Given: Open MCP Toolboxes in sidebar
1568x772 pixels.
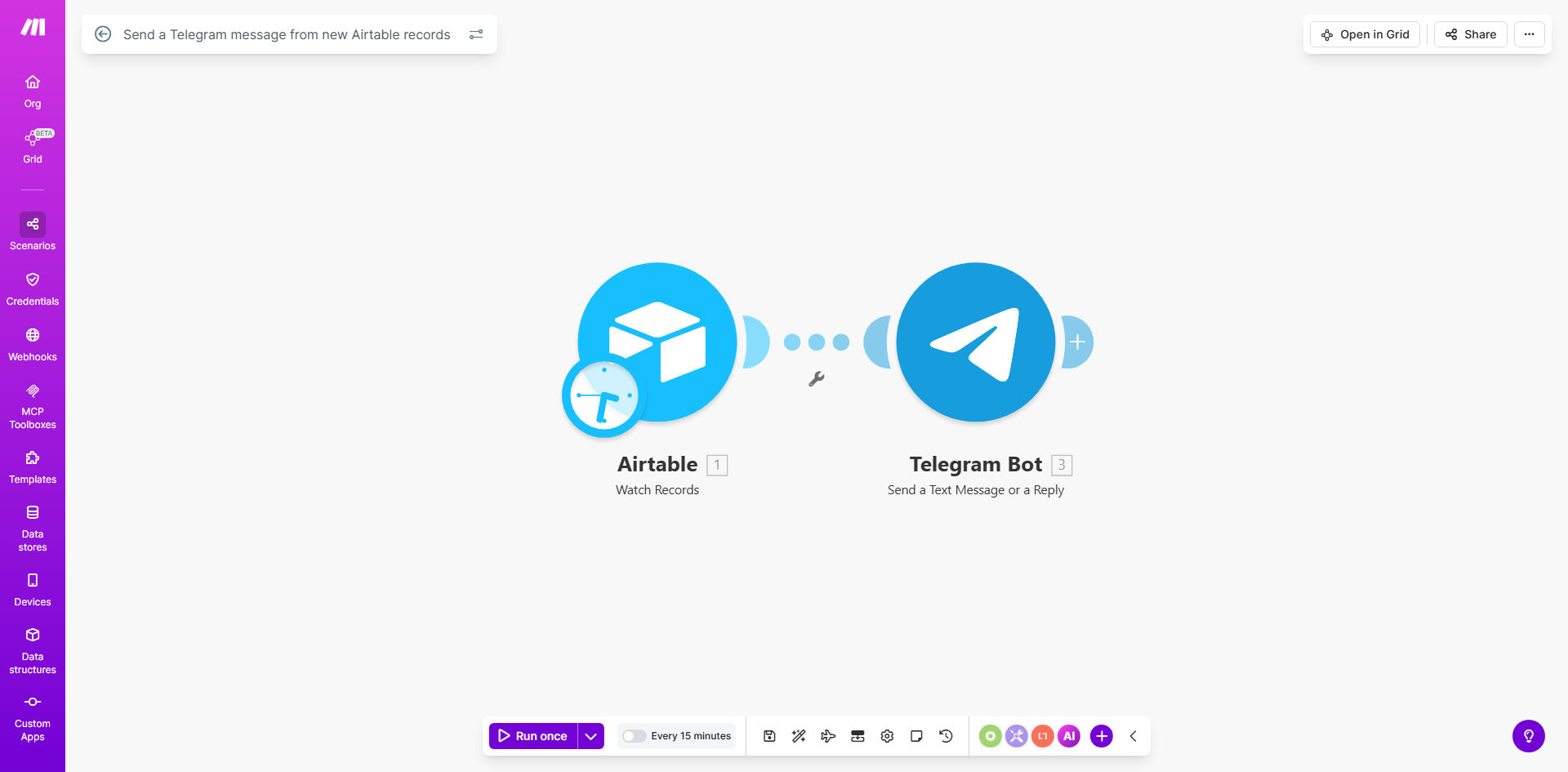Looking at the screenshot, I should pos(33,407).
